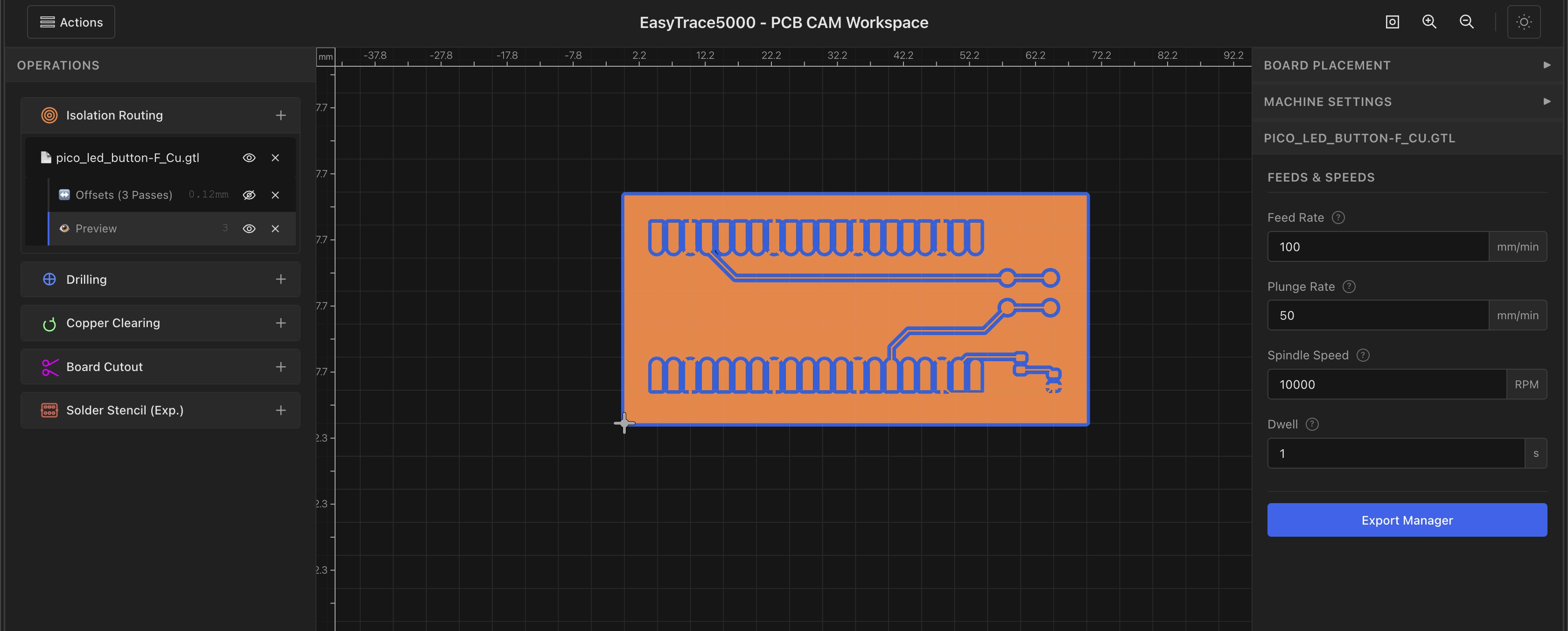Click the zoom in magnifier icon
Screen dimensions: 1568x631
(x=1428, y=22)
